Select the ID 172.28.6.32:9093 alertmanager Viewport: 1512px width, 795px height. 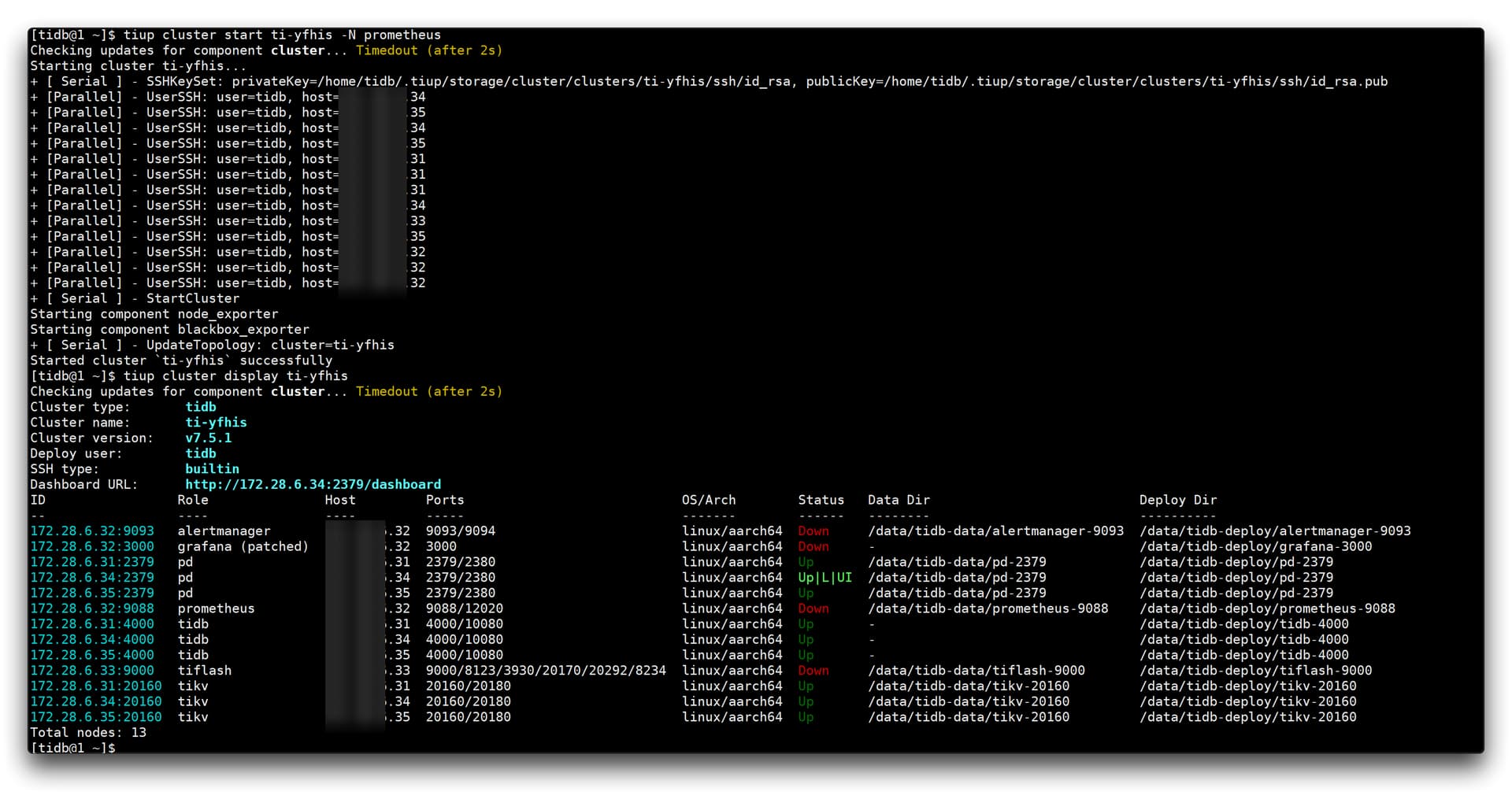(x=92, y=531)
